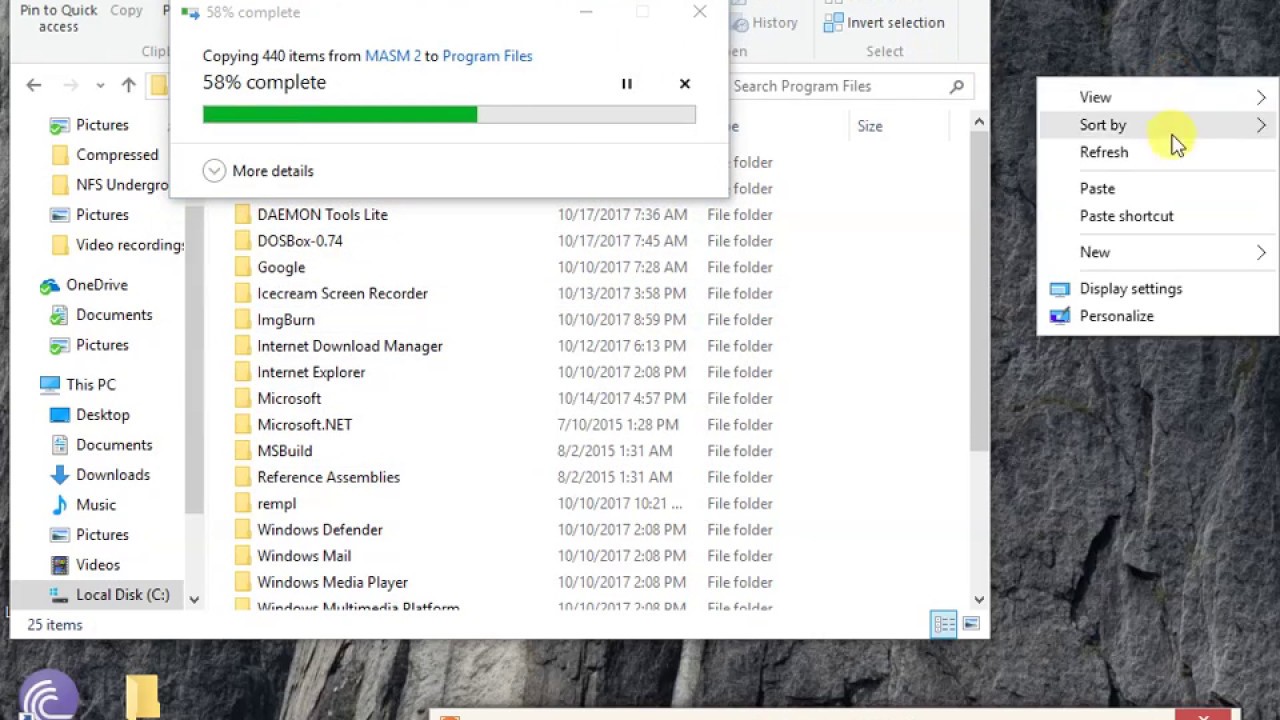Choose Refresh from context menu
Image resolution: width=1280 pixels, height=720 pixels.
click(x=1158, y=152)
